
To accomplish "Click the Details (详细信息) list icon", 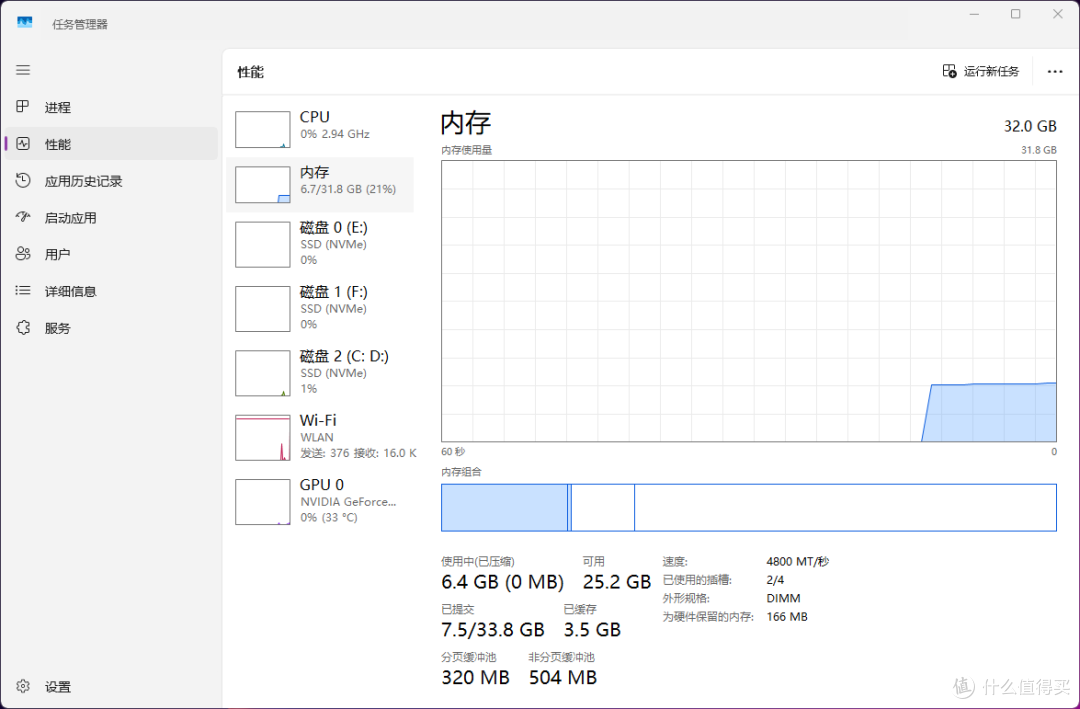I will click(x=23, y=291).
